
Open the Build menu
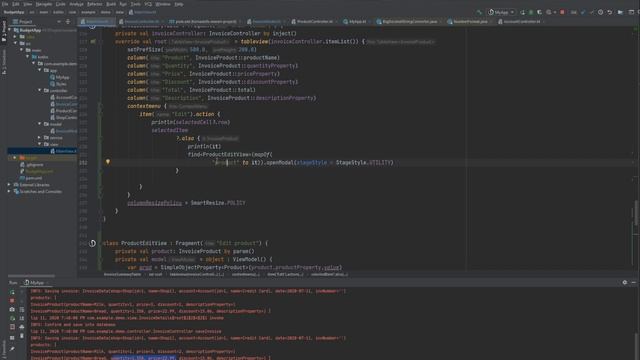pos(111,4)
